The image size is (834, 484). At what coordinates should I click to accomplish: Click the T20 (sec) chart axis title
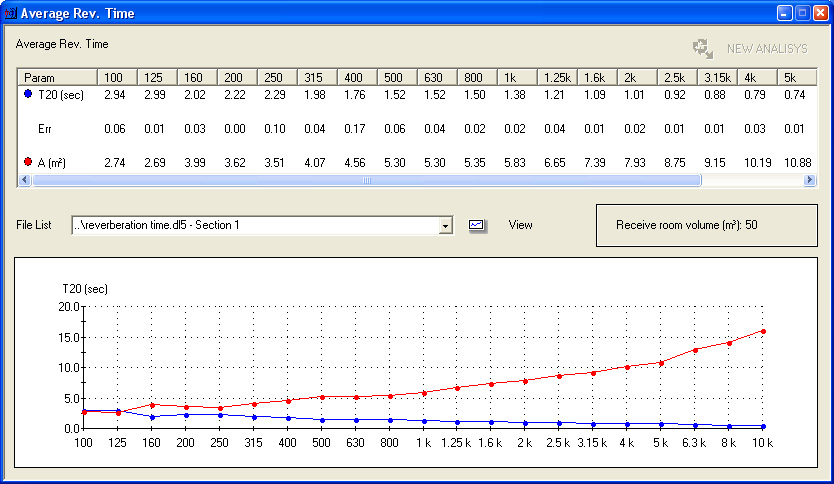[85, 289]
